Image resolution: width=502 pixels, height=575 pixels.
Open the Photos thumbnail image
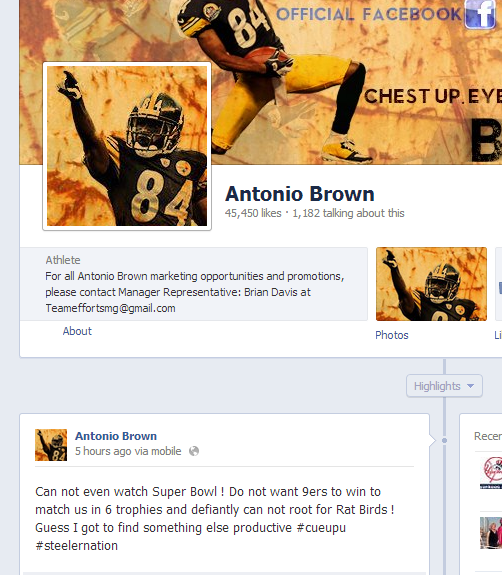point(431,284)
